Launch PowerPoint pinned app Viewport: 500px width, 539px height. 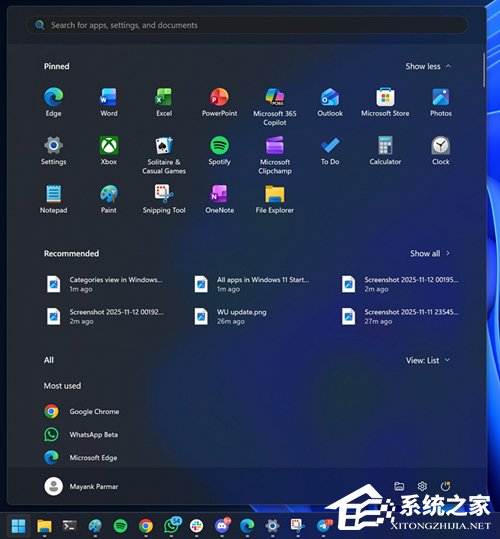[219, 102]
